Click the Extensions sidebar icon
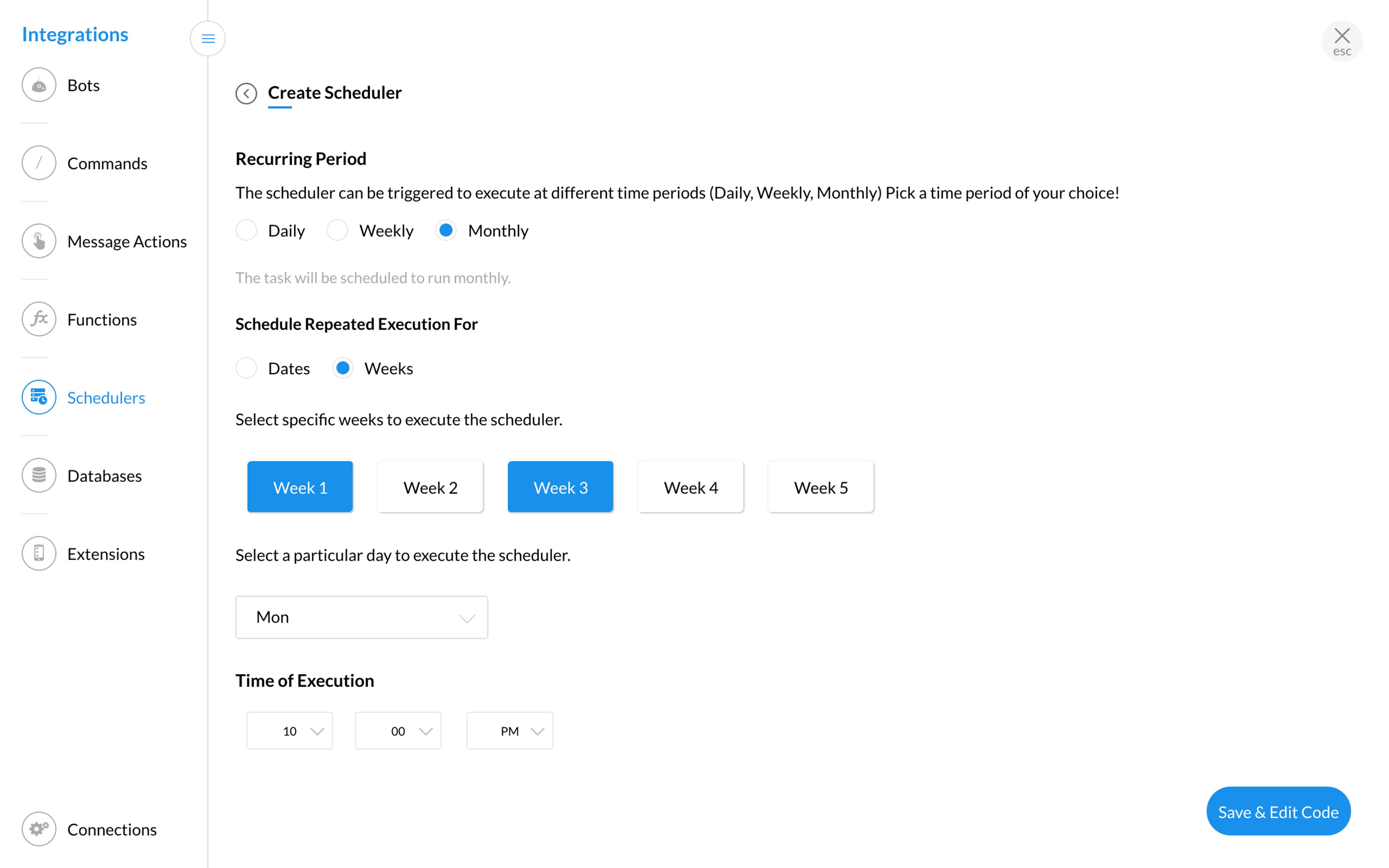Viewport: 1389px width, 868px height. coord(39,553)
